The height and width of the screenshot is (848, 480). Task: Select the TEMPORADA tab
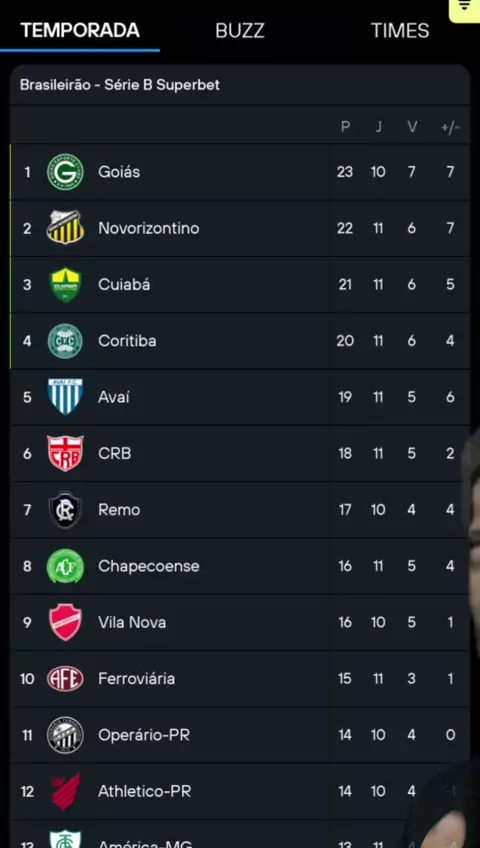point(80,30)
